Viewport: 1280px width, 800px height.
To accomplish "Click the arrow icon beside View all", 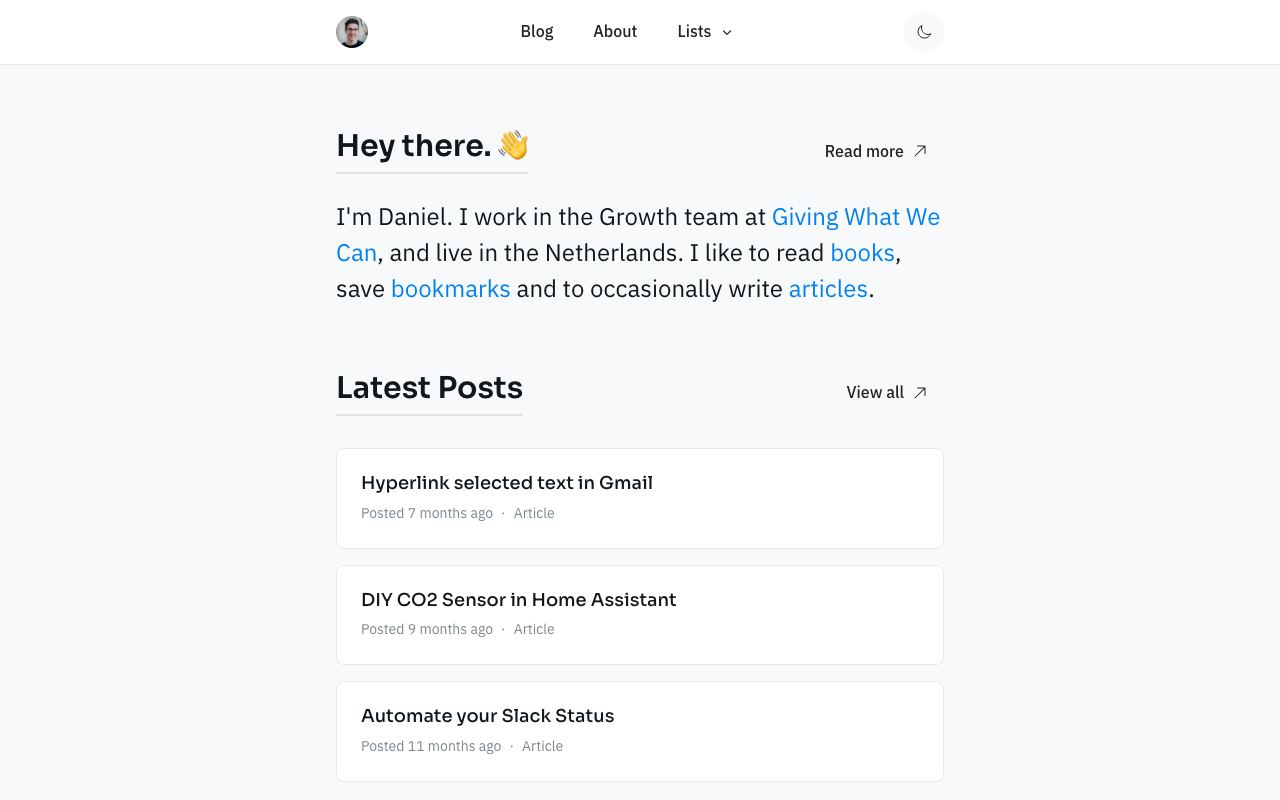I will click(921, 392).
